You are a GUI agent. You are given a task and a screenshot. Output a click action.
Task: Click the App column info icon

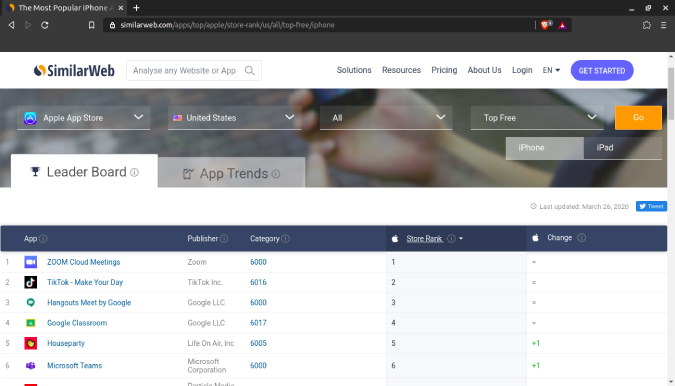click(43, 238)
